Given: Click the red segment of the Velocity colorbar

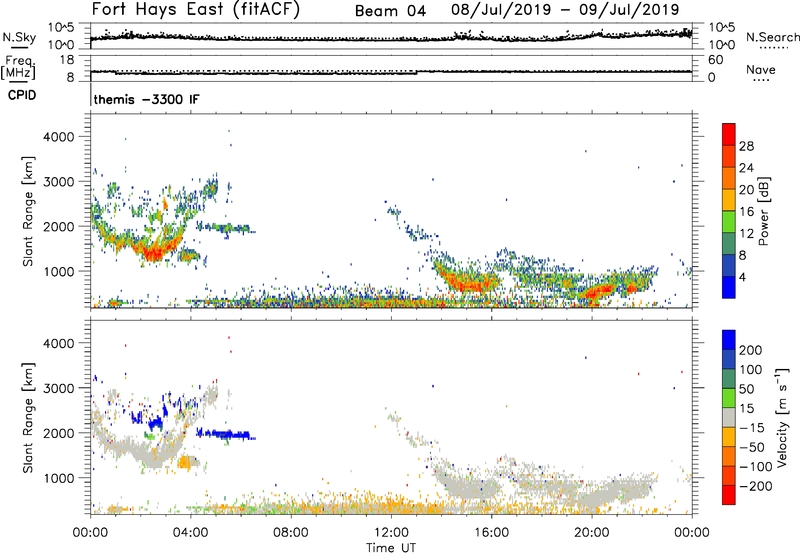Looking at the screenshot, I should (729, 495).
